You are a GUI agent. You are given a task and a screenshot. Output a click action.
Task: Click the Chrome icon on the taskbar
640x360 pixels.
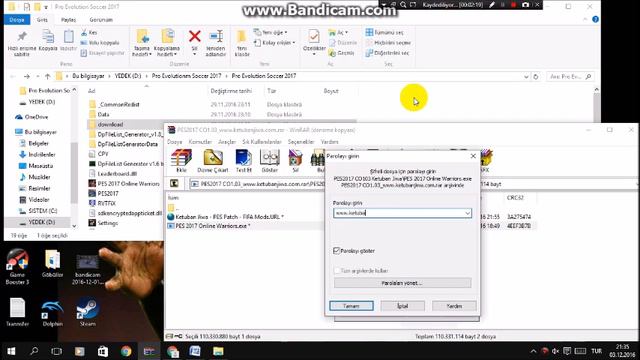coord(126,351)
